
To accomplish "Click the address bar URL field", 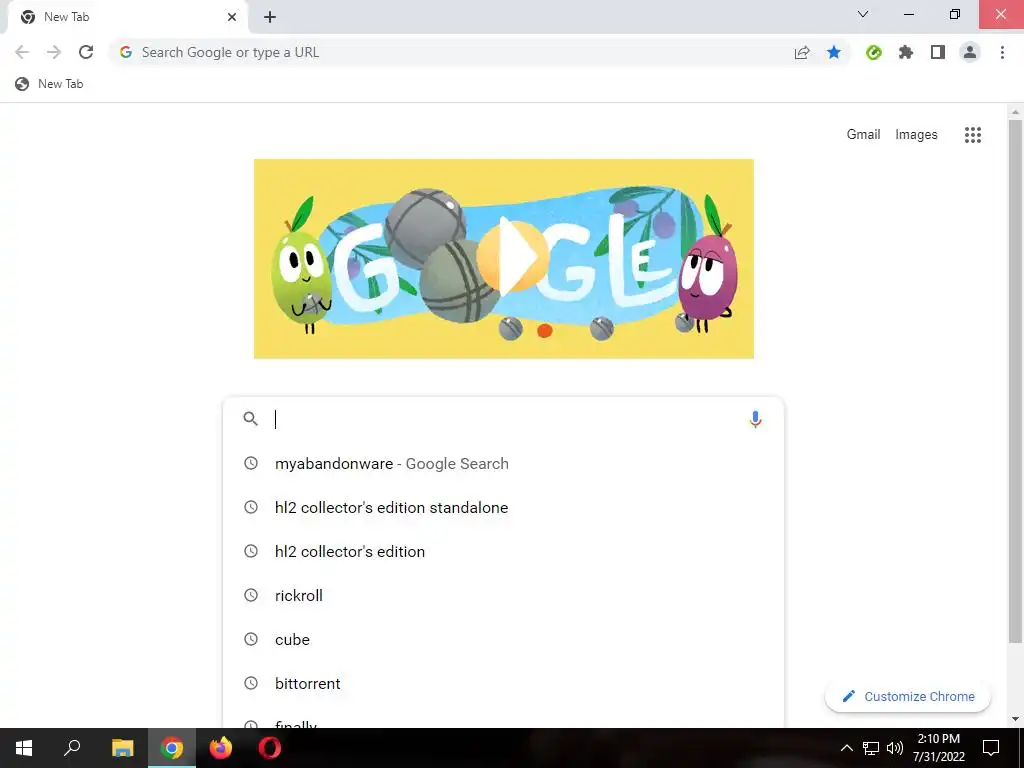I will [451, 52].
